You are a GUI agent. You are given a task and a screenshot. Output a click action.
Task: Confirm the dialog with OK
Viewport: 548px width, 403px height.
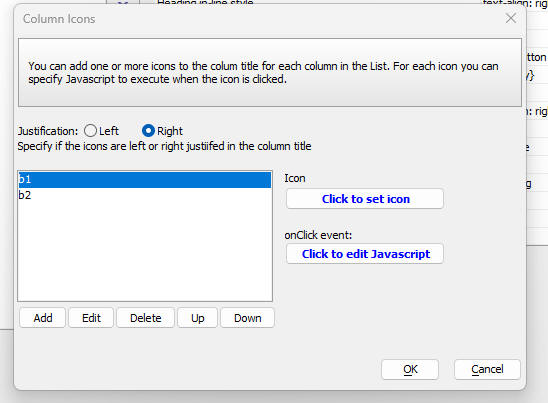(410, 369)
